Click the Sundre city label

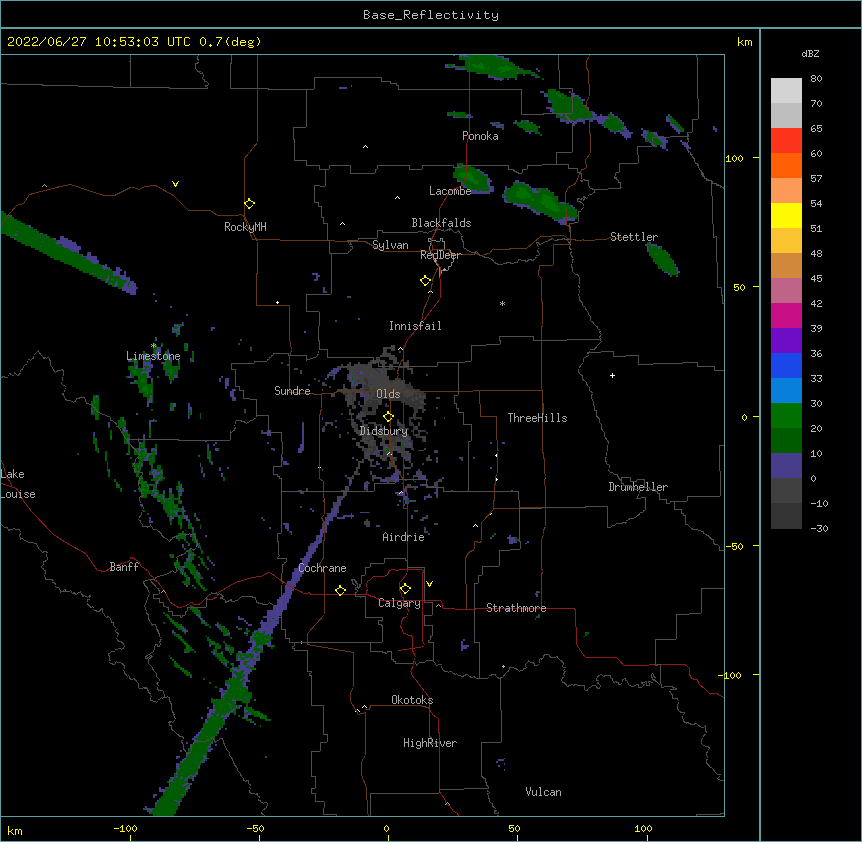[292, 391]
